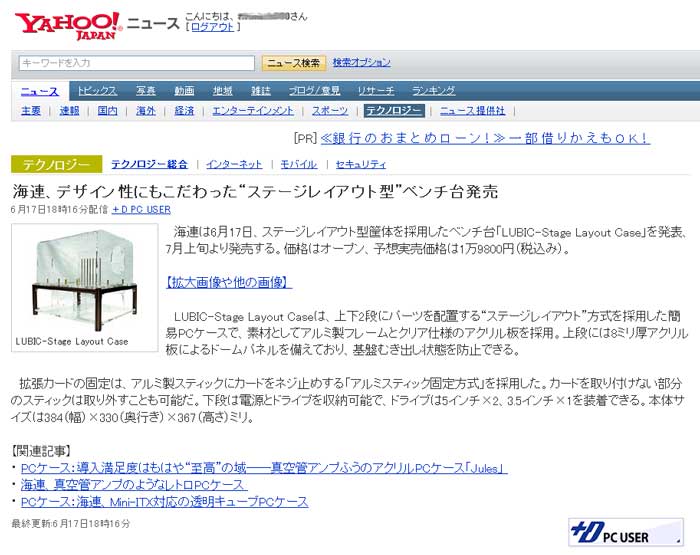Open the 速報 category link
This screenshot has height=555, width=700.
pos(69,111)
